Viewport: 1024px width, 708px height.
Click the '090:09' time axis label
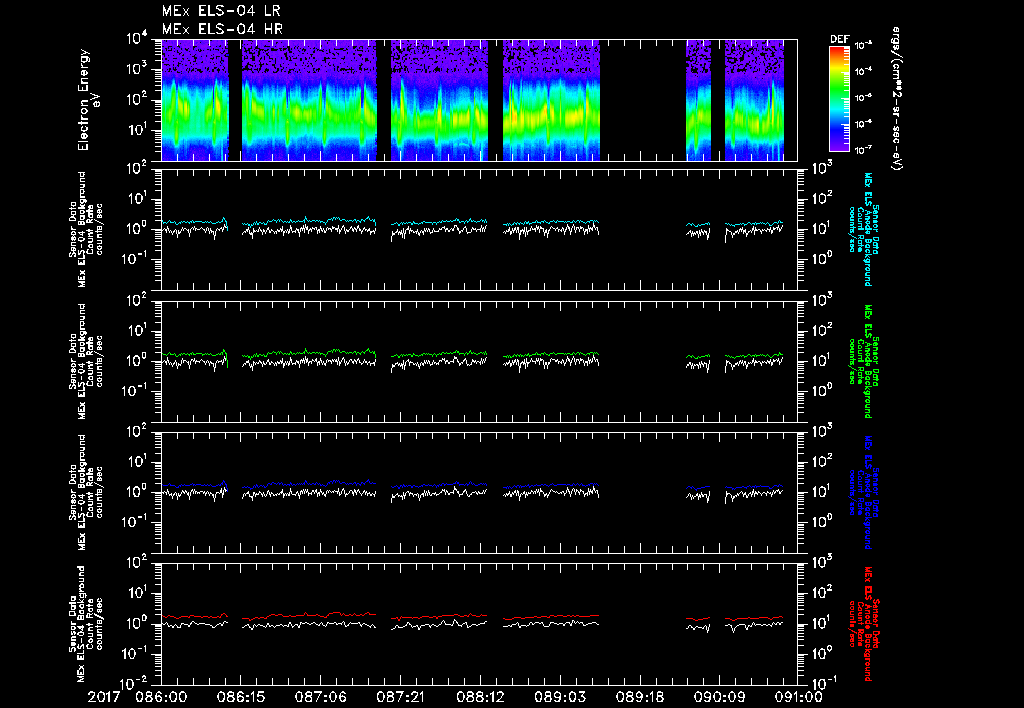coord(719,697)
